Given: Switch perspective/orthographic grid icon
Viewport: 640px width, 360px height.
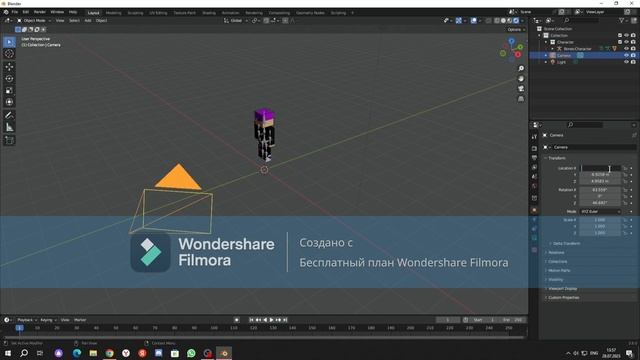Looking at the screenshot, I should pyautogui.click(x=521, y=99).
